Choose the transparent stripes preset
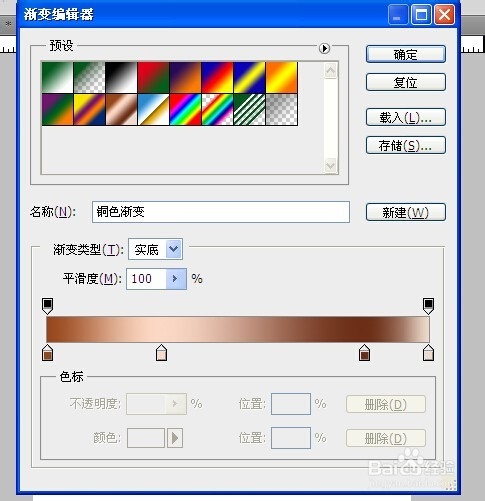The image size is (485, 501). (249, 109)
